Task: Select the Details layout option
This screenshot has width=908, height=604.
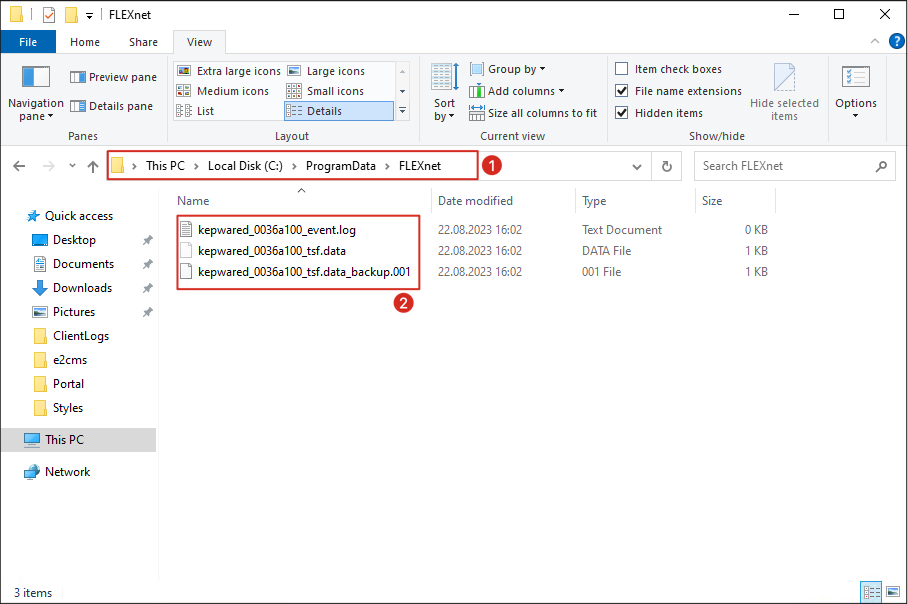Action: (x=339, y=111)
